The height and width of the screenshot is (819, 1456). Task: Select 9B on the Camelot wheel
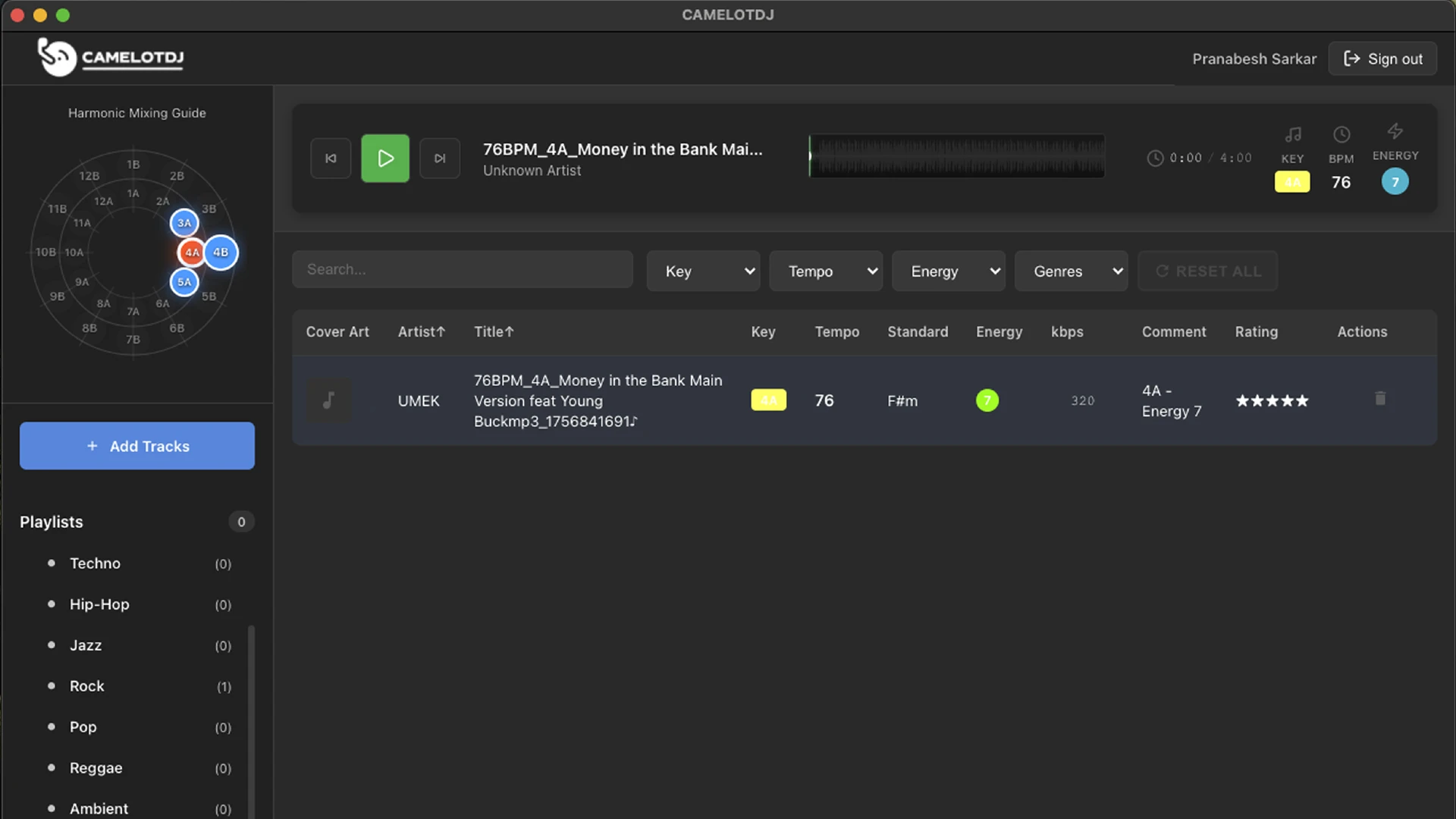pyautogui.click(x=58, y=297)
